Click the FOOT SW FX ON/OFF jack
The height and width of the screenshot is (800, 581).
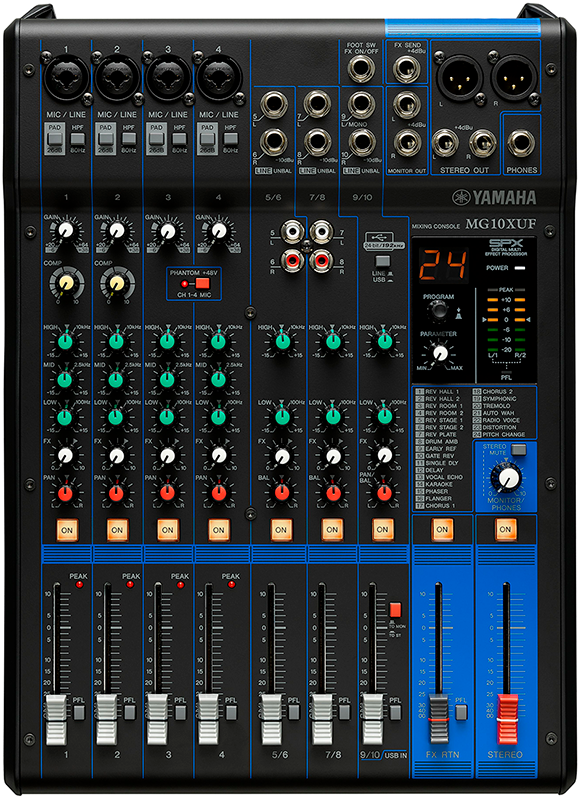361,69
